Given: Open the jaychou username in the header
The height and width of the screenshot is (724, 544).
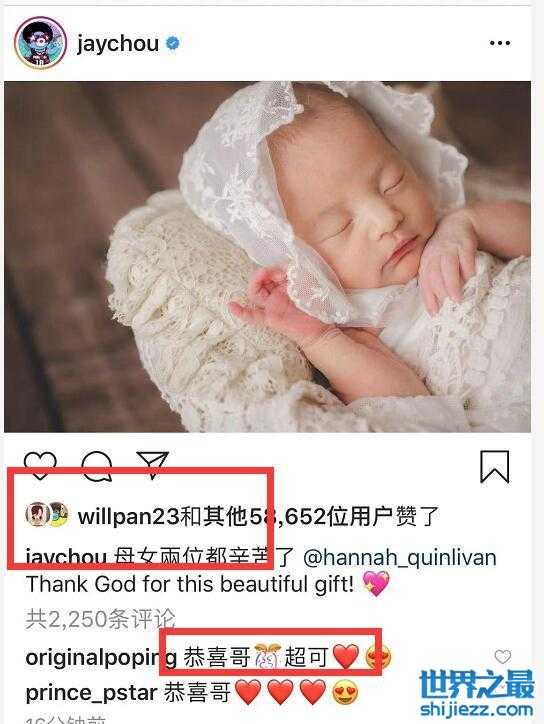Looking at the screenshot, I should tap(118, 43).
